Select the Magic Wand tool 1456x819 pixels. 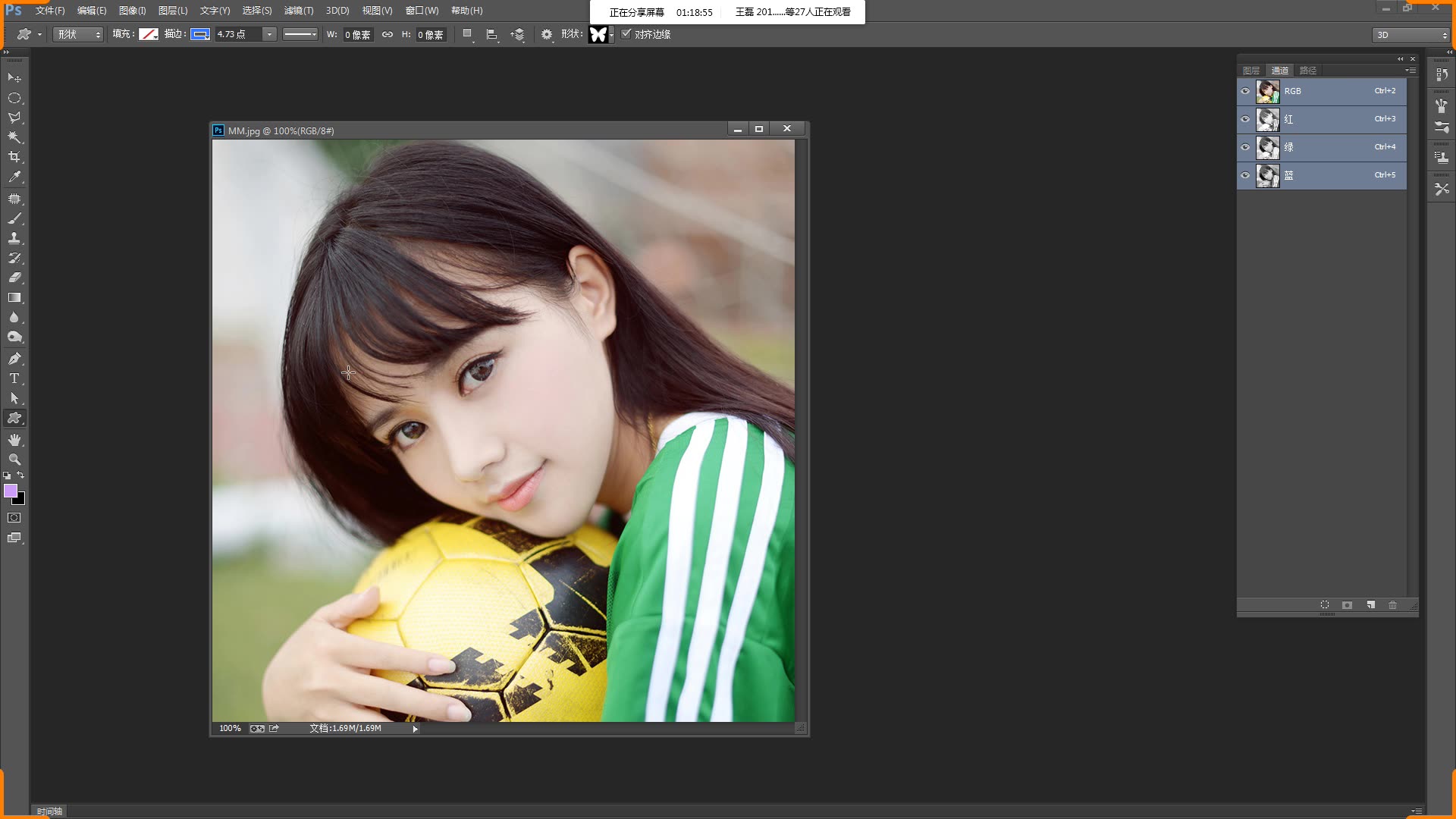pos(14,137)
